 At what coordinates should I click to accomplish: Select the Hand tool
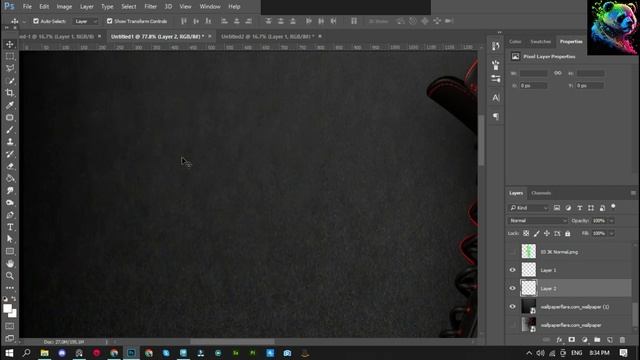[x=10, y=264]
